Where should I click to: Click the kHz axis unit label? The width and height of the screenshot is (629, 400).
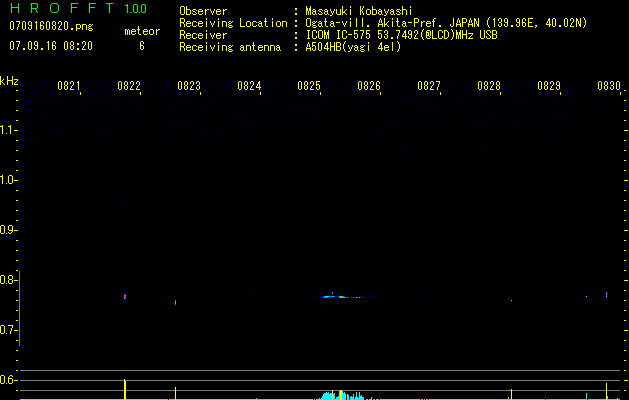[x=9, y=81]
